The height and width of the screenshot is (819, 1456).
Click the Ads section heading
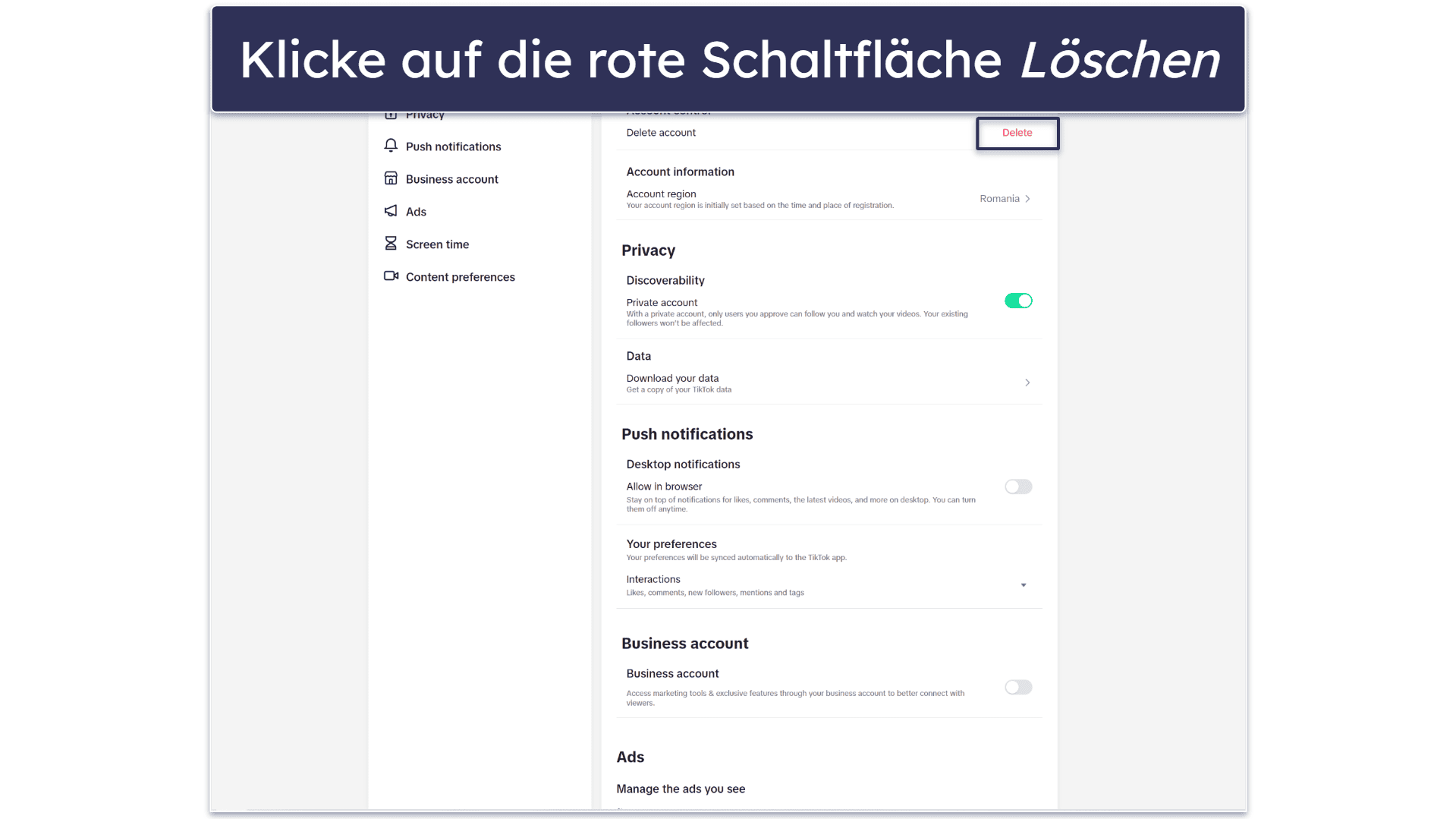(631, 758)
